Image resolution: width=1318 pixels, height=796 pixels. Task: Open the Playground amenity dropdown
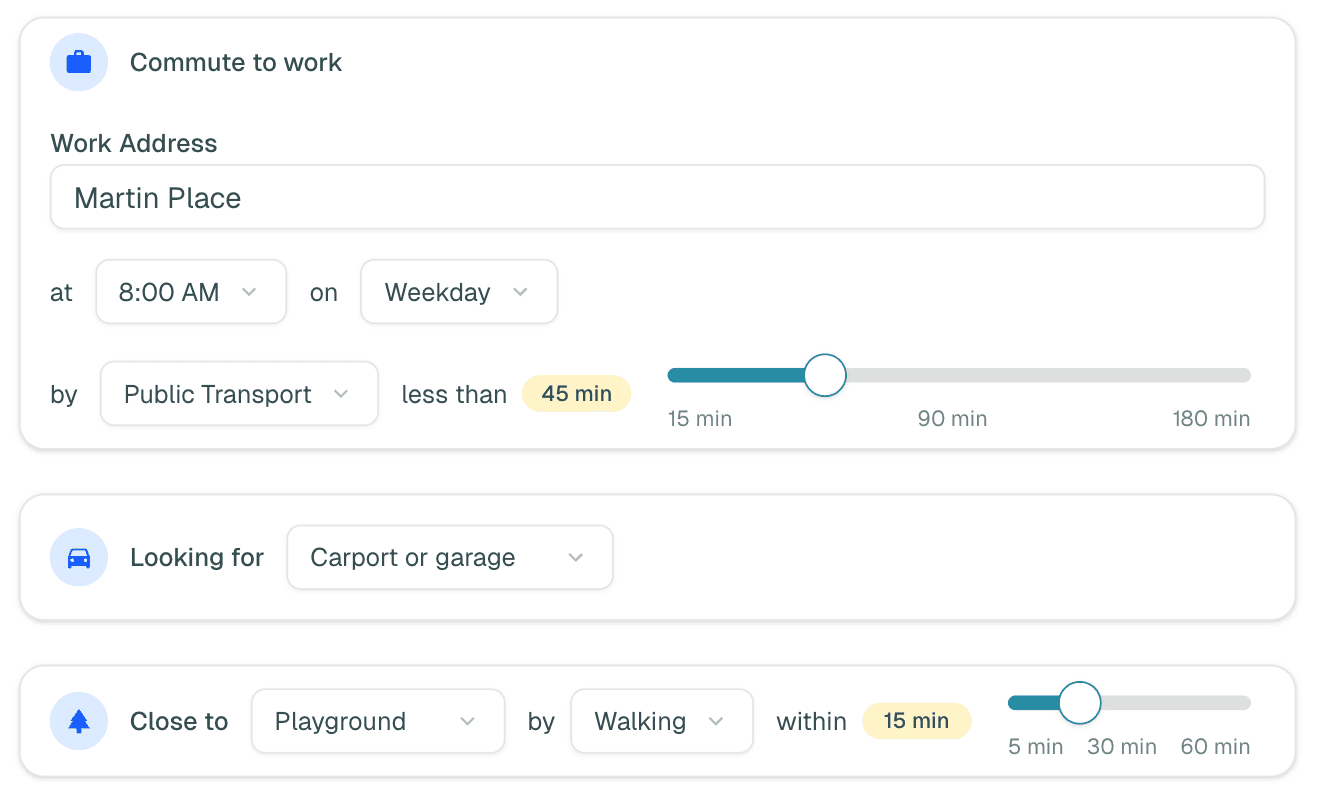pyautogui.click(x=377, y=722)
